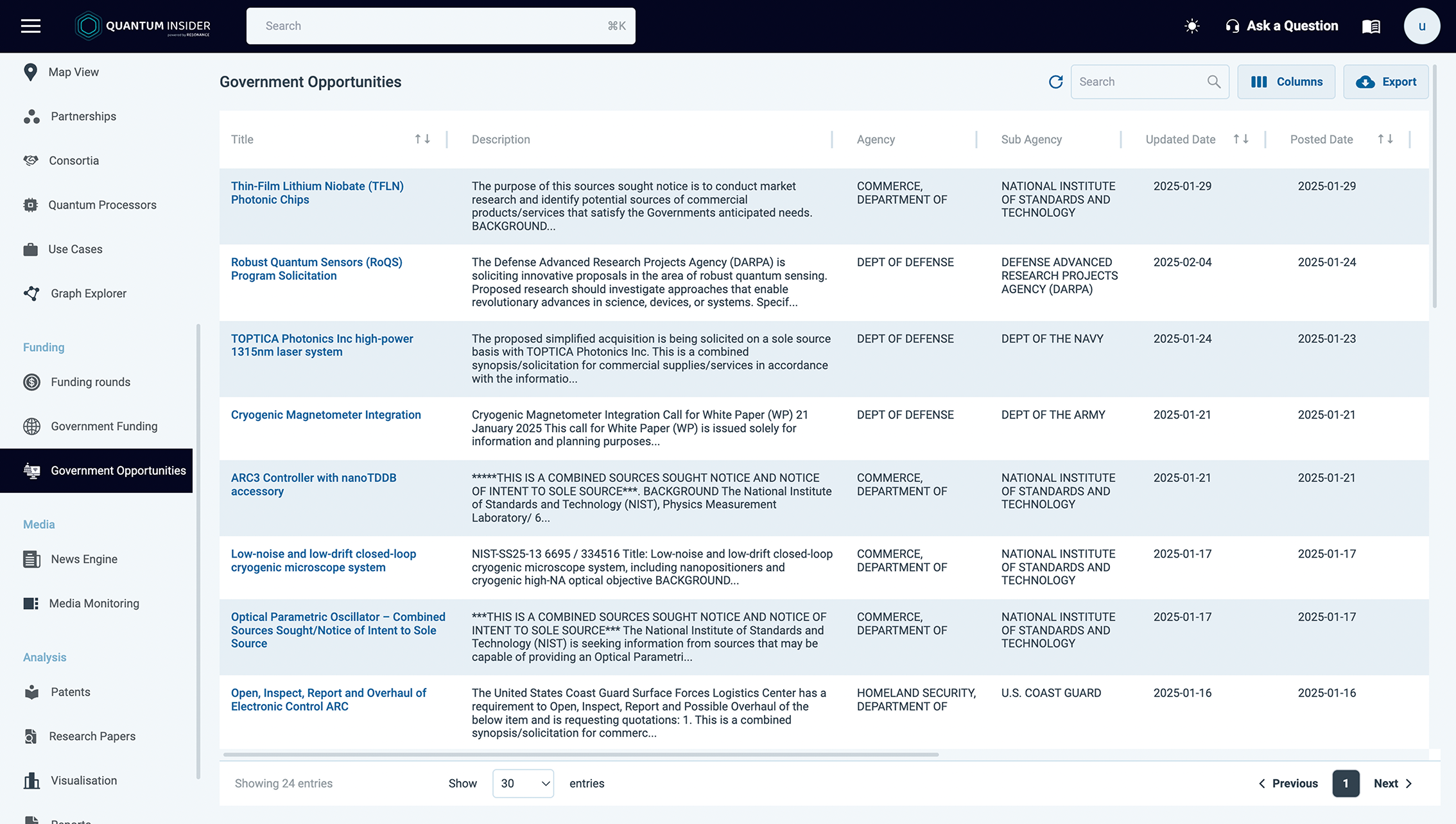The height and width of the screenshot is (824, 1456).
Task: Click the Visualisation chart icon
Action: (31, 780)
